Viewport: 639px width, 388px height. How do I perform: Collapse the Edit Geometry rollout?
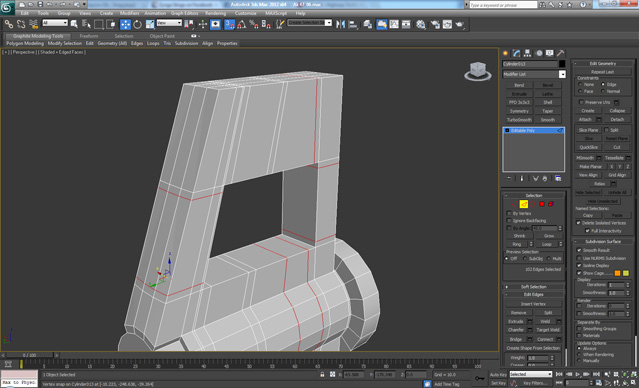pyautogui.click(x=603, y=63)
